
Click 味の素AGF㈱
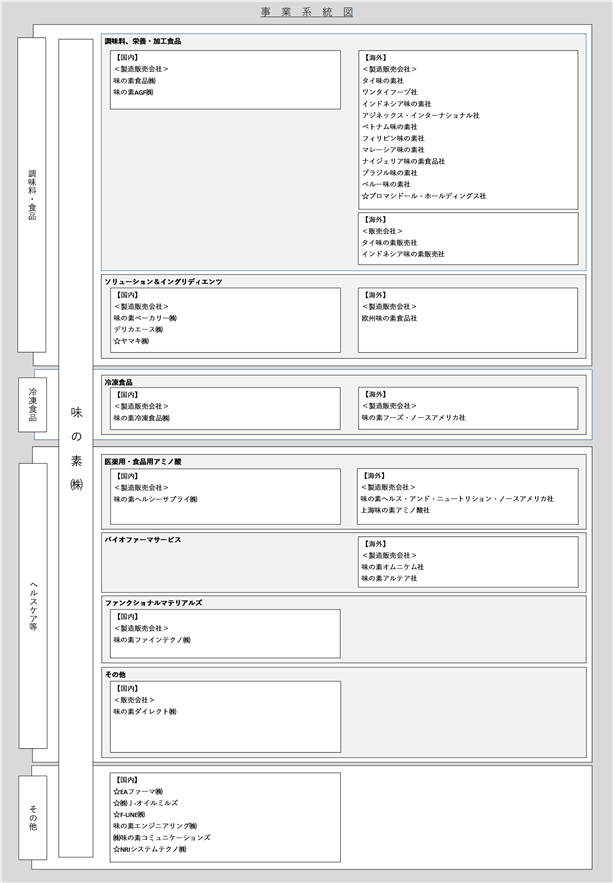tap(133, 92)
